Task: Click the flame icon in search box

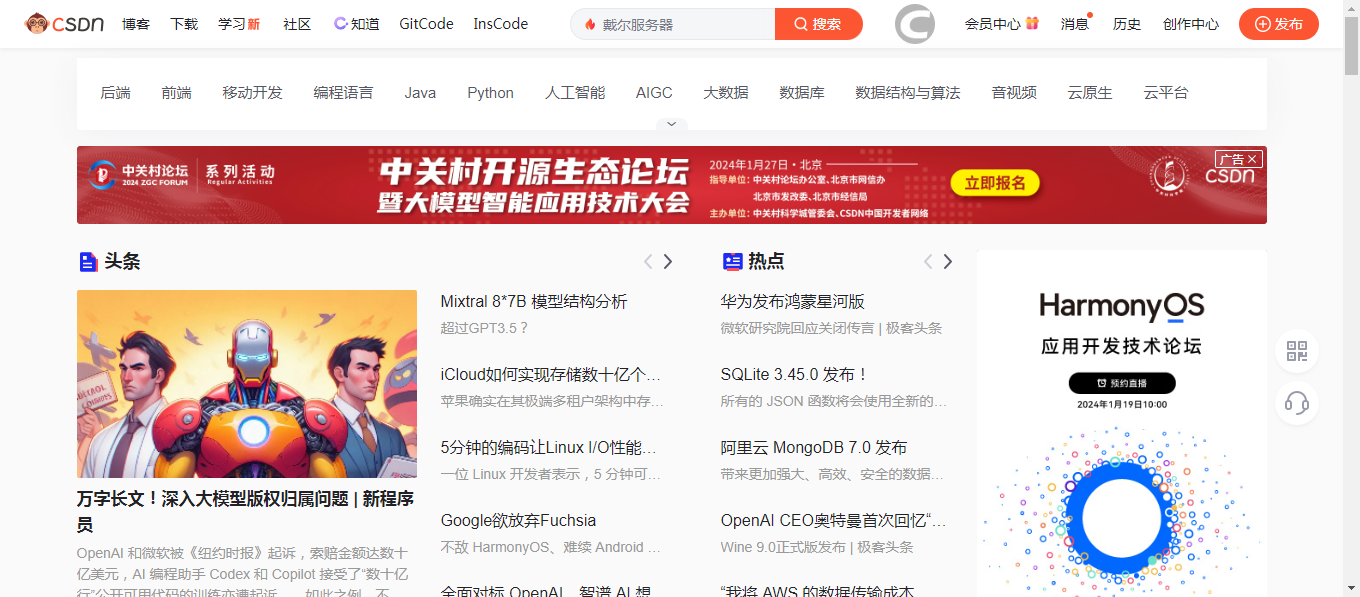Action: pos(590,24)
